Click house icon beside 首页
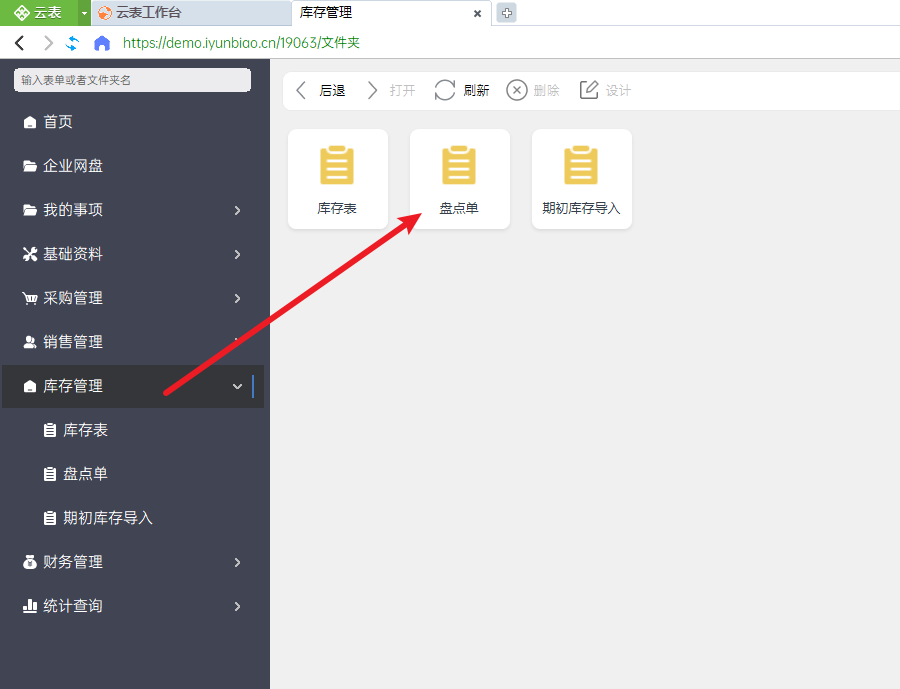This screenshot has width=900, height=689. [x=30, y=122]
